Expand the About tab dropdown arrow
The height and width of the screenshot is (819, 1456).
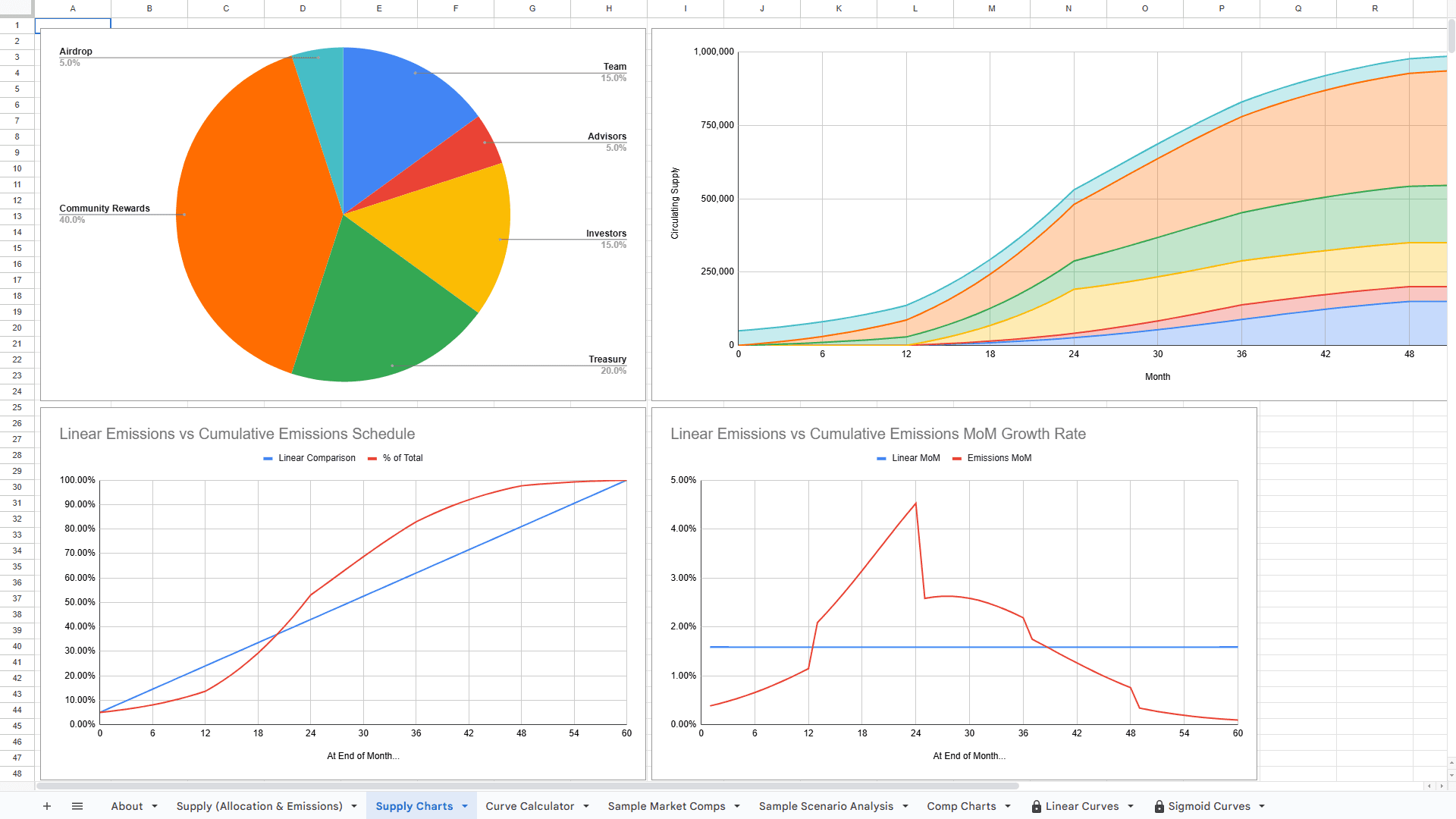click(x=155, y=806)
